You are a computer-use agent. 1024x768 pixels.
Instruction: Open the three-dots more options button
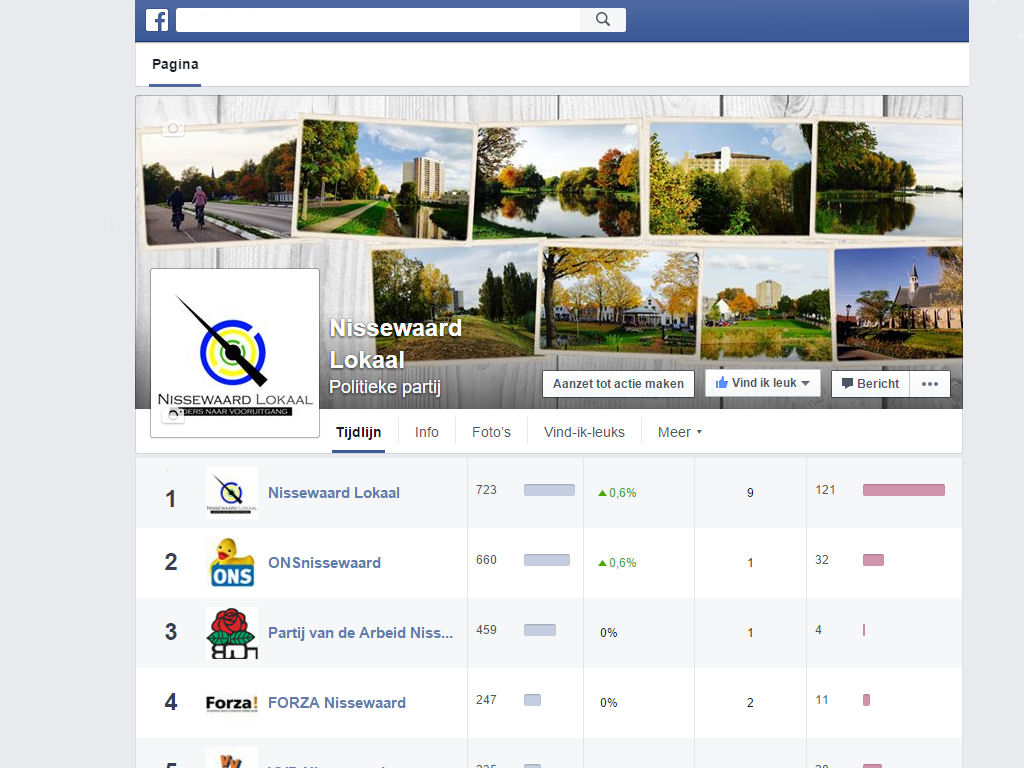pos(930,384)
